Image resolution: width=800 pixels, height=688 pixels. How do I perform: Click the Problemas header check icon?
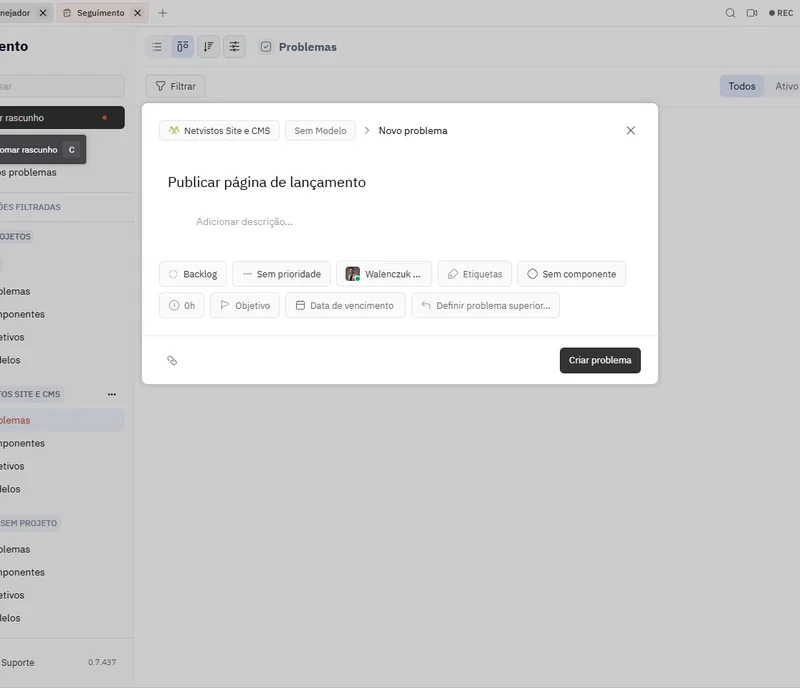pyautogui.click(x=266, y=47)
